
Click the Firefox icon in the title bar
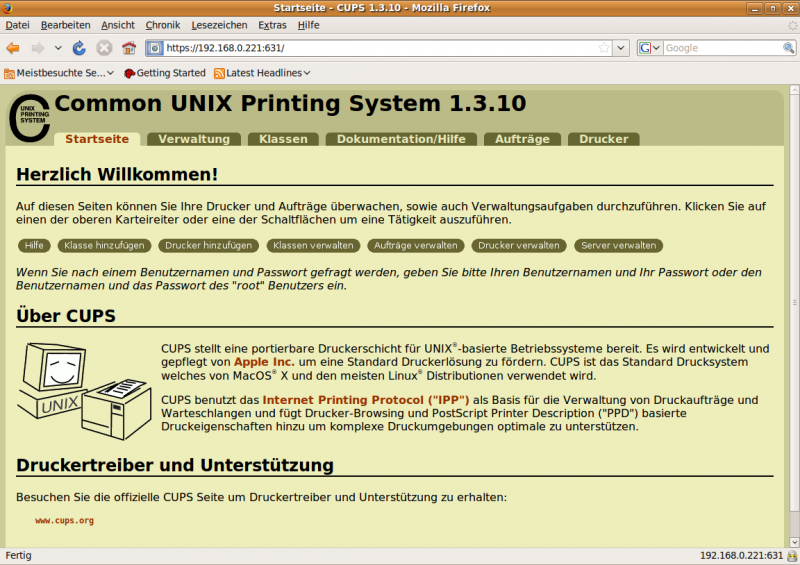click(7, 8)
